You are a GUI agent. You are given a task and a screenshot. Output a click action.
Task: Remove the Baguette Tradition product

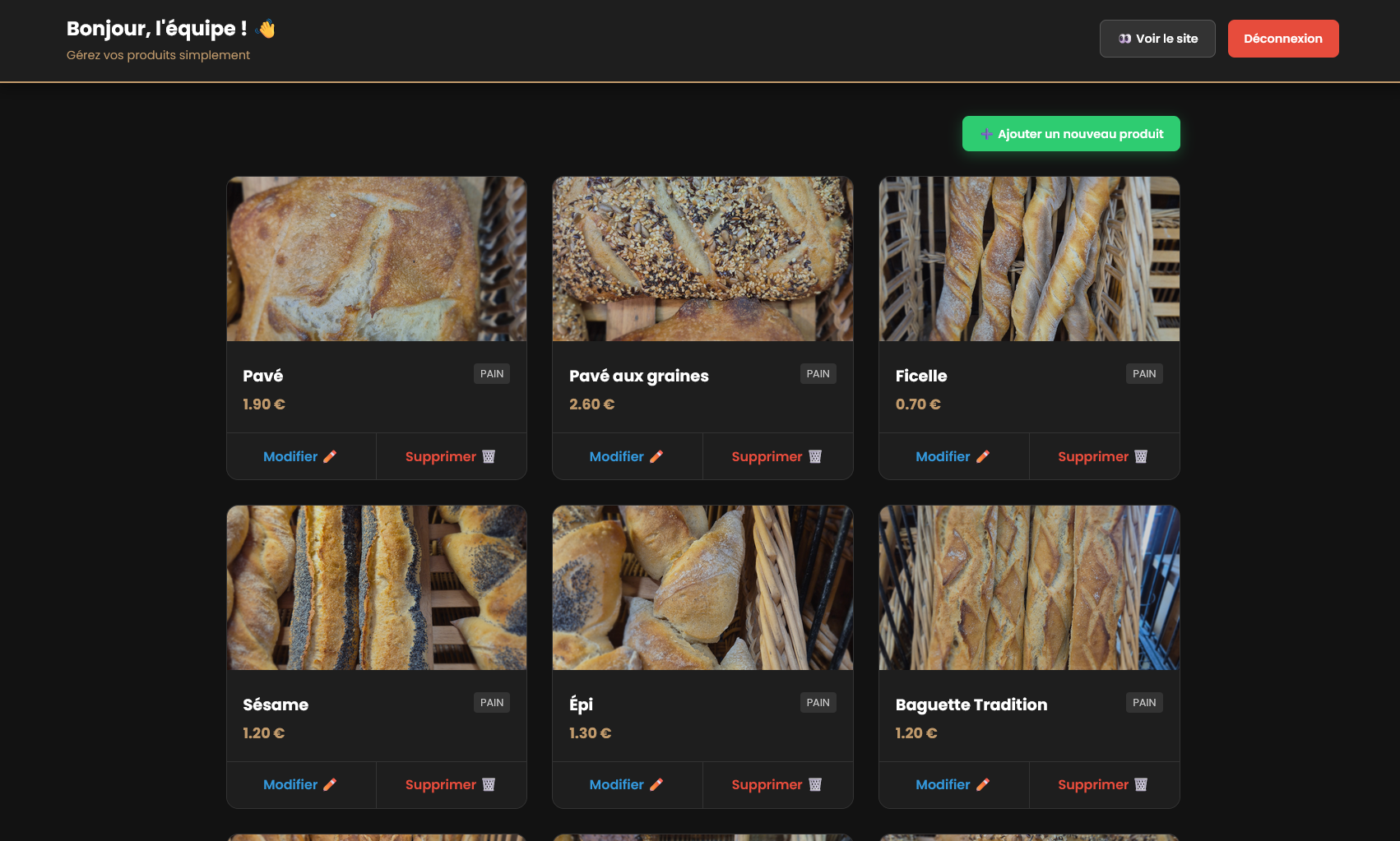[x=1104, y=784]
